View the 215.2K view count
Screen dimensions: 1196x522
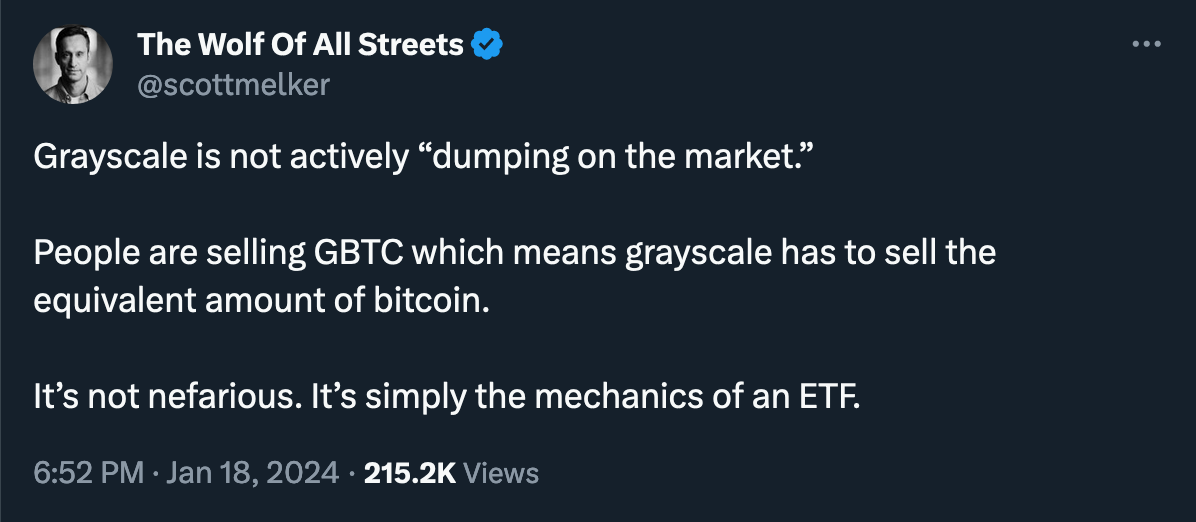[x=410, y=474]
